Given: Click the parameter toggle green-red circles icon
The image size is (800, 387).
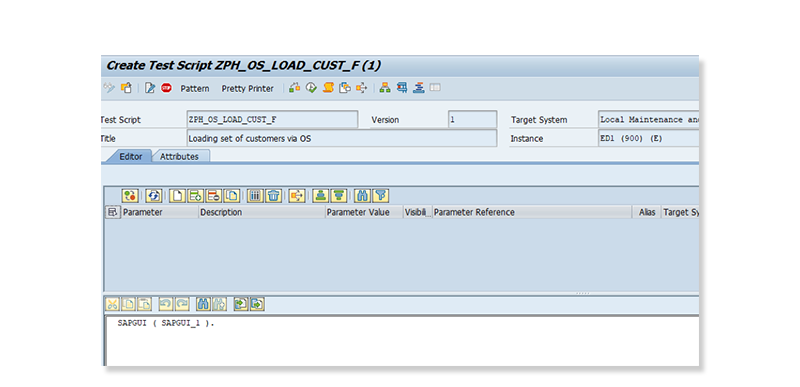Looking at the screenshot, I should (x=130, y=195).
